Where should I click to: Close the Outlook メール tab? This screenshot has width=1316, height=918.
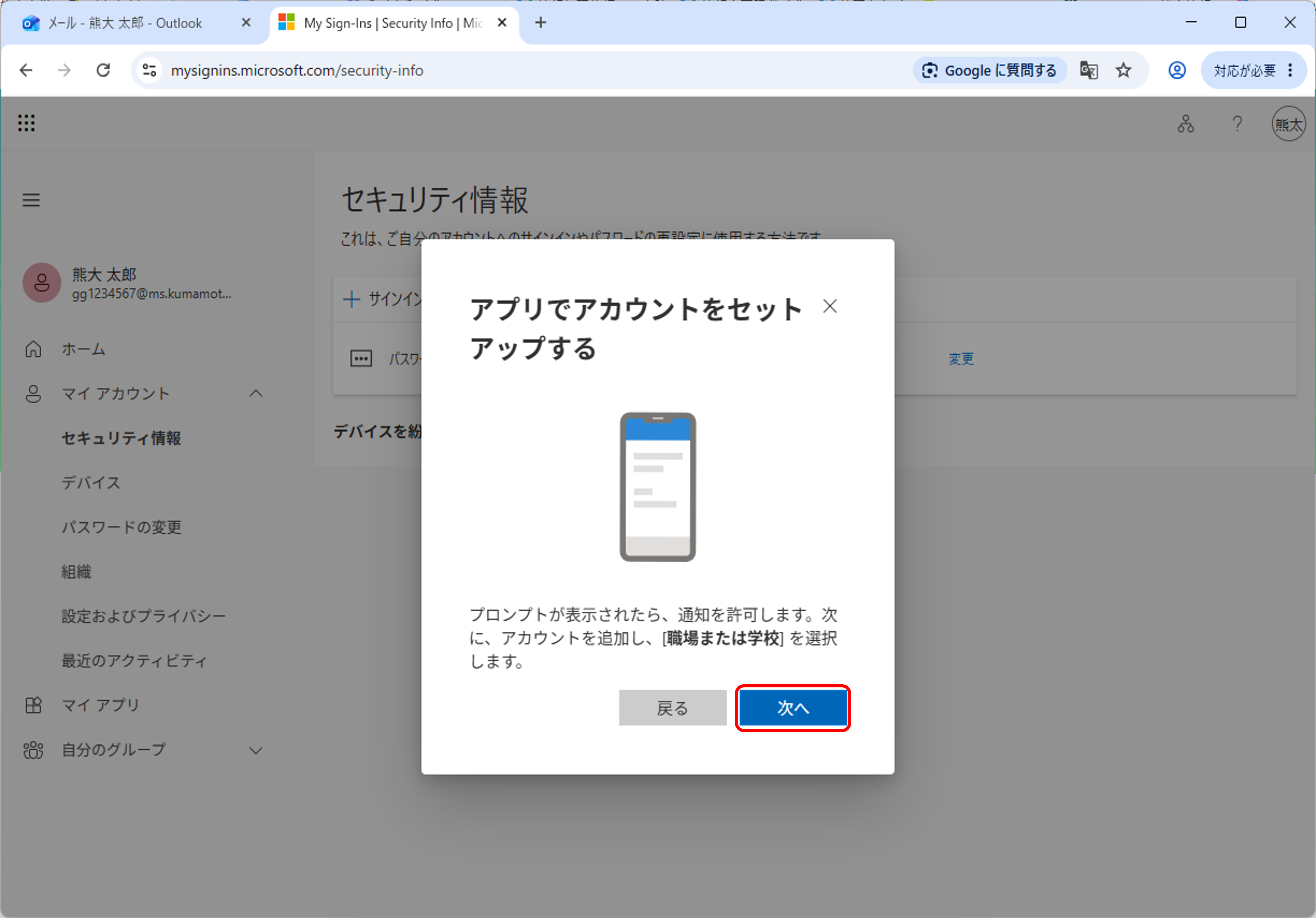(x=246, y=22)
